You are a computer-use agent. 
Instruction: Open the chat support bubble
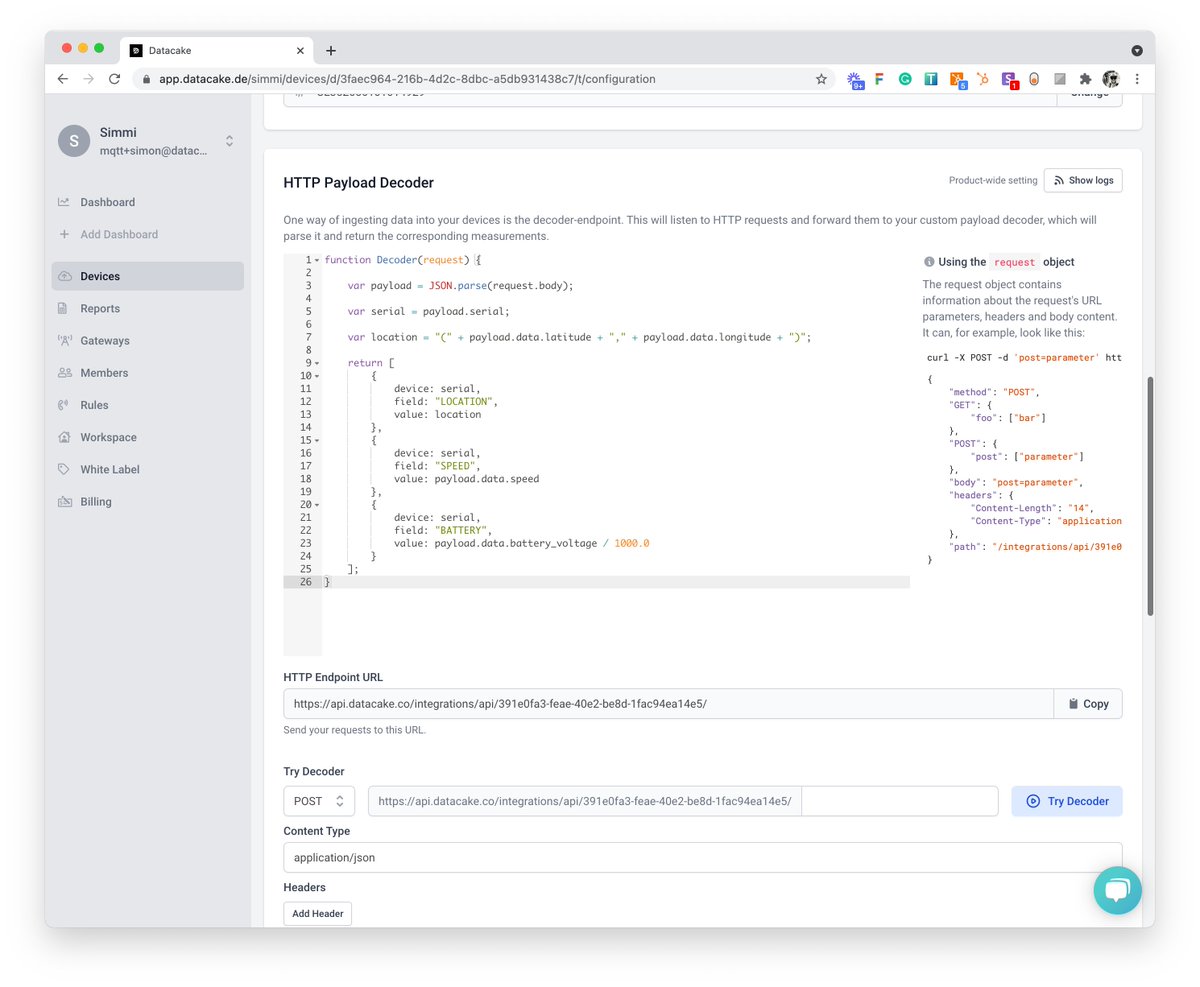(x=1117, y=889)
